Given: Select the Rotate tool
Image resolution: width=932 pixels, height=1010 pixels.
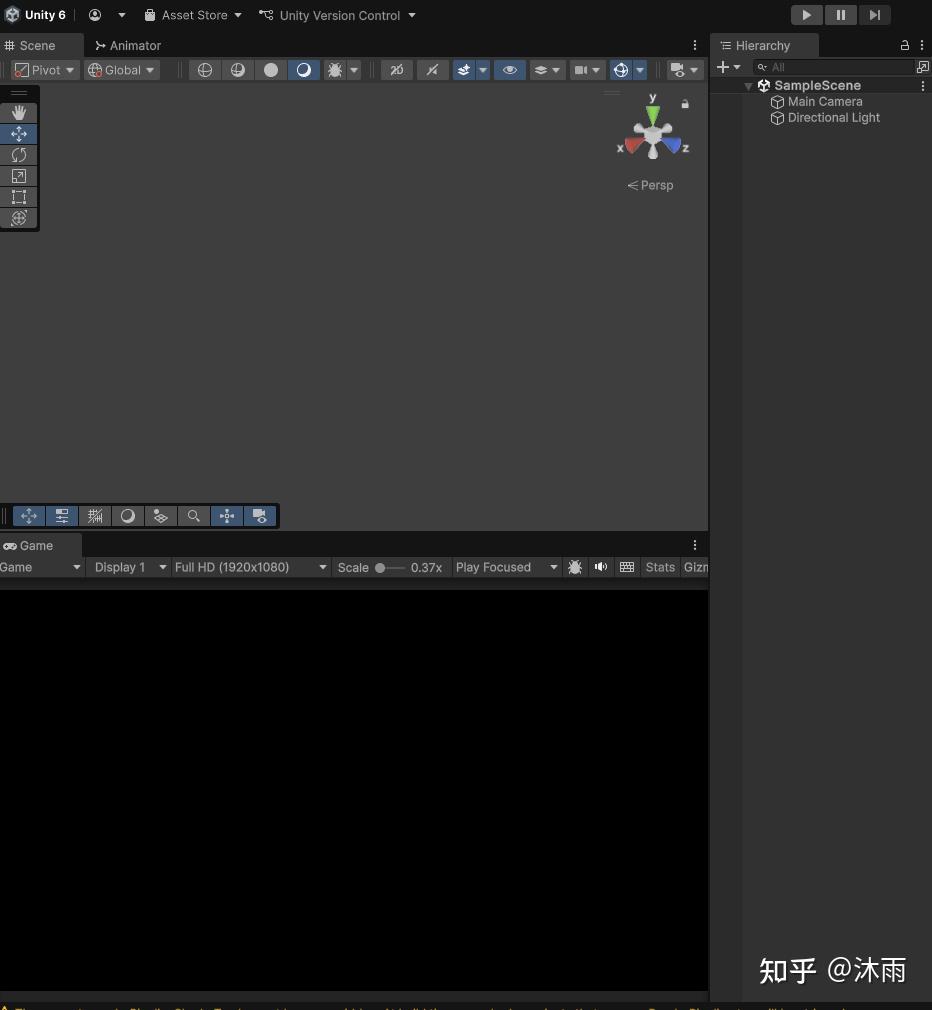Looking at the screenshot, I should [19, 155].
